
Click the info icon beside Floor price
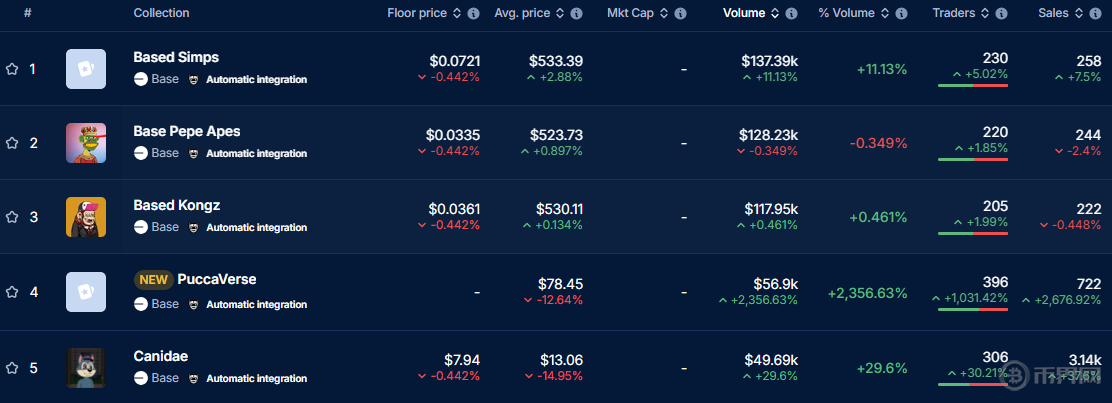[x=474, y=14]
